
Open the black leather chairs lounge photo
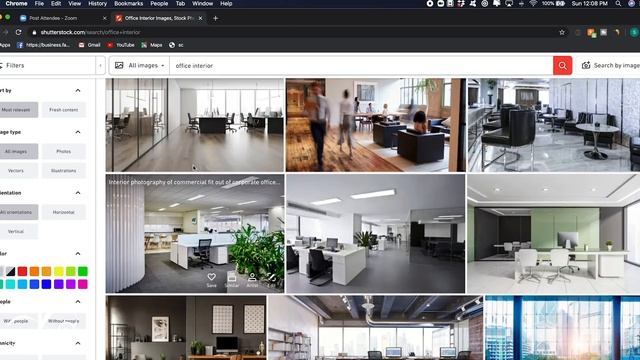point(553,125)
